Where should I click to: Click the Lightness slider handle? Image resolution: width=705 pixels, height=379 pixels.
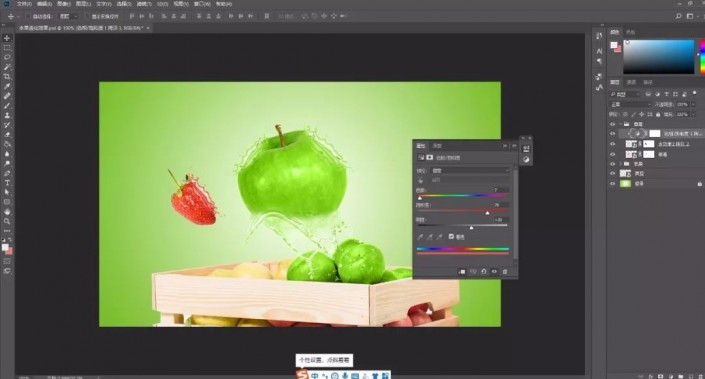pyautogui.click(x=471, y=227)
